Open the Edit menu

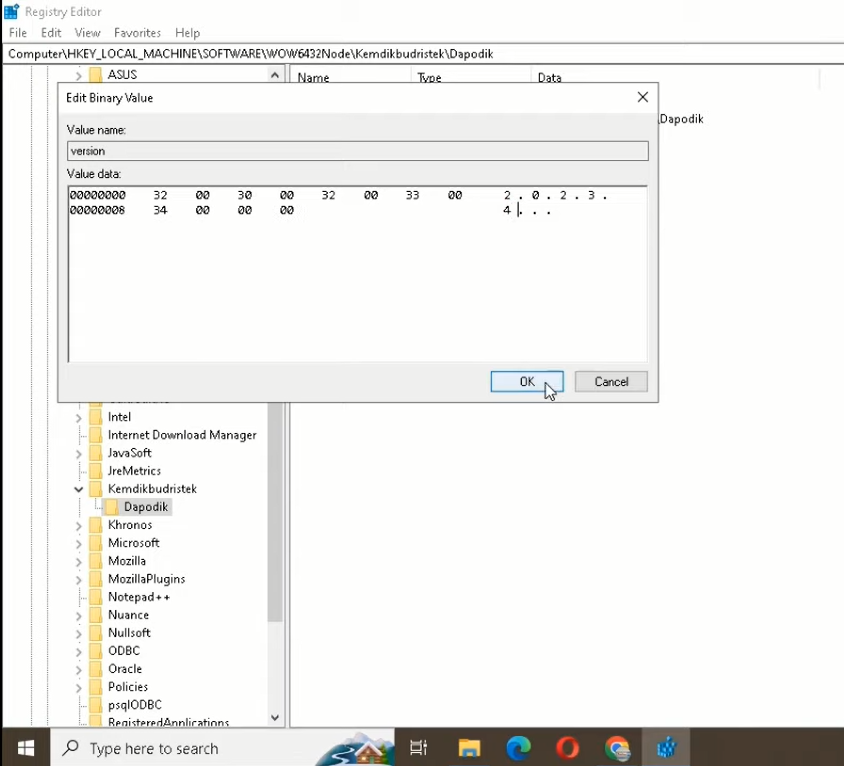[x=51, y=33]
